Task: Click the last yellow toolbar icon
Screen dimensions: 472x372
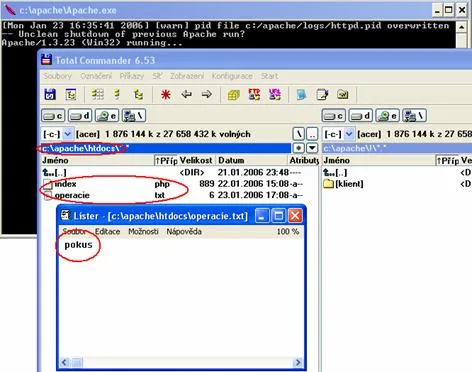Action: tap(343, 95)
